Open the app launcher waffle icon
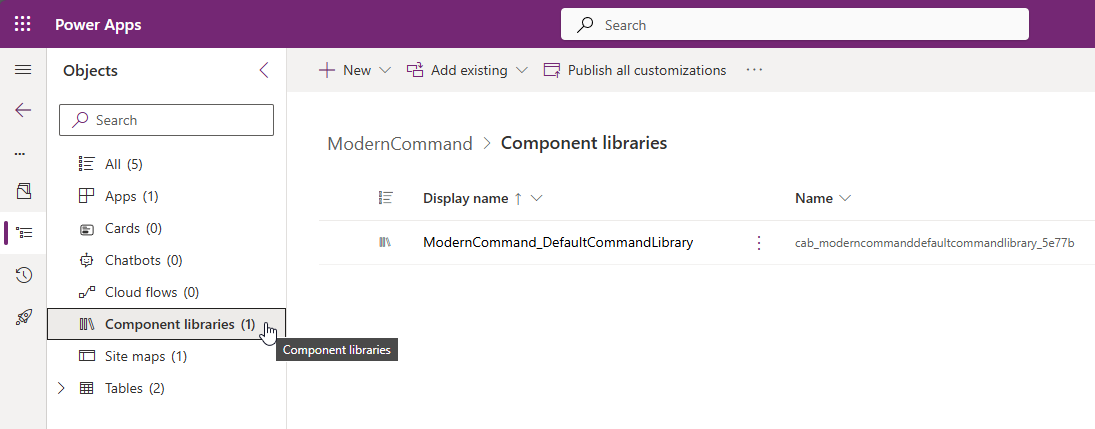This screenshot has width=1095, height=429. pyautogui.click(x=23, y=24)
